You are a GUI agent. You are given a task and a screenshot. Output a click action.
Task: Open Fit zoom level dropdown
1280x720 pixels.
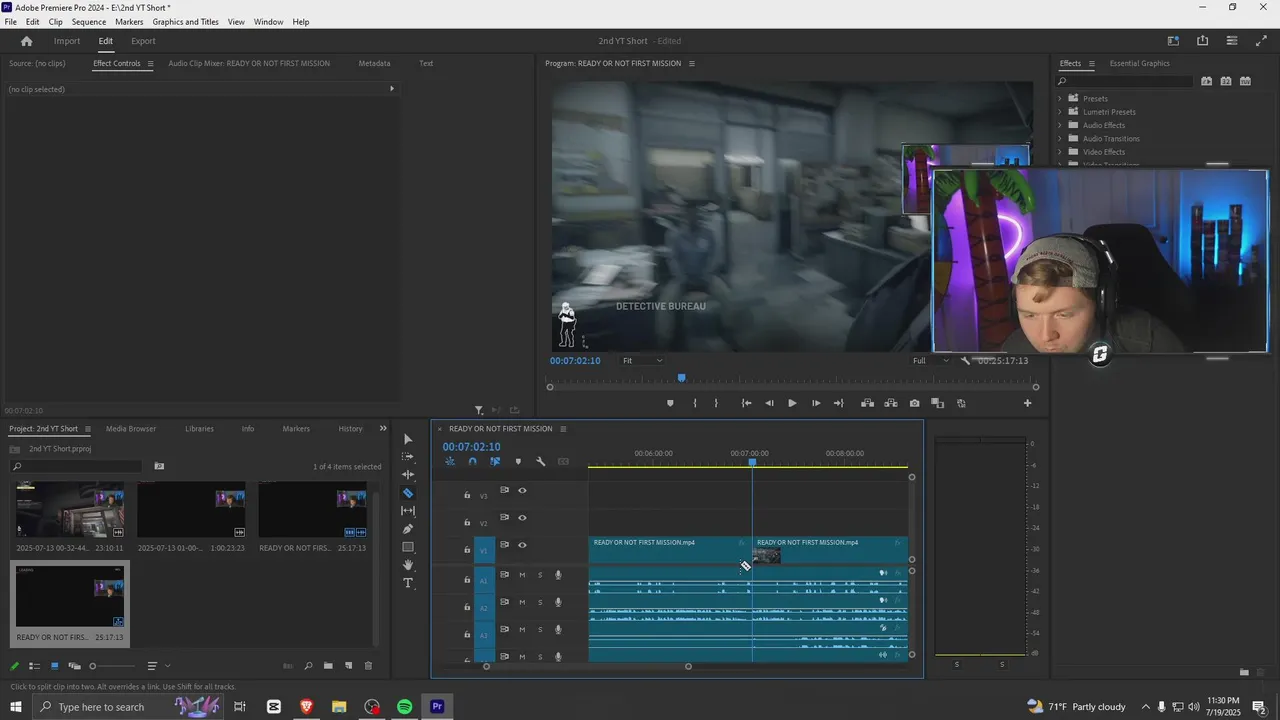[x=642, y=361]
